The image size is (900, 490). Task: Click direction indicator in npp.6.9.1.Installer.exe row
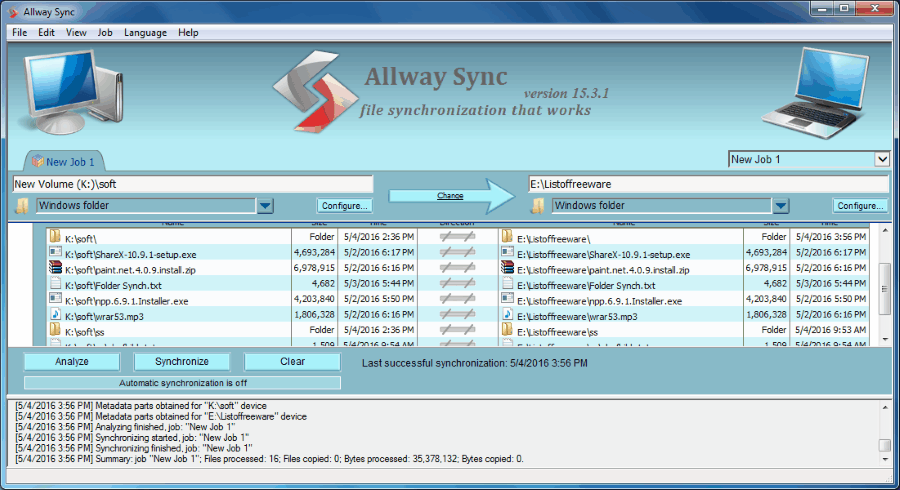[x=457, y=298]
